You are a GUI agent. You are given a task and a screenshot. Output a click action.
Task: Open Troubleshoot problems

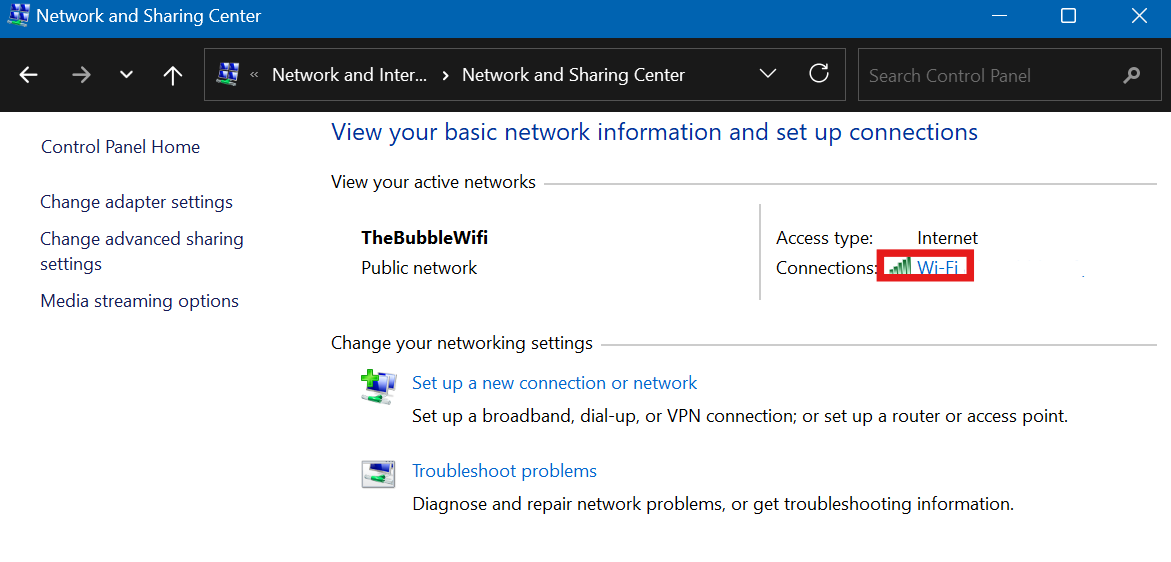[x=504, y=471]
